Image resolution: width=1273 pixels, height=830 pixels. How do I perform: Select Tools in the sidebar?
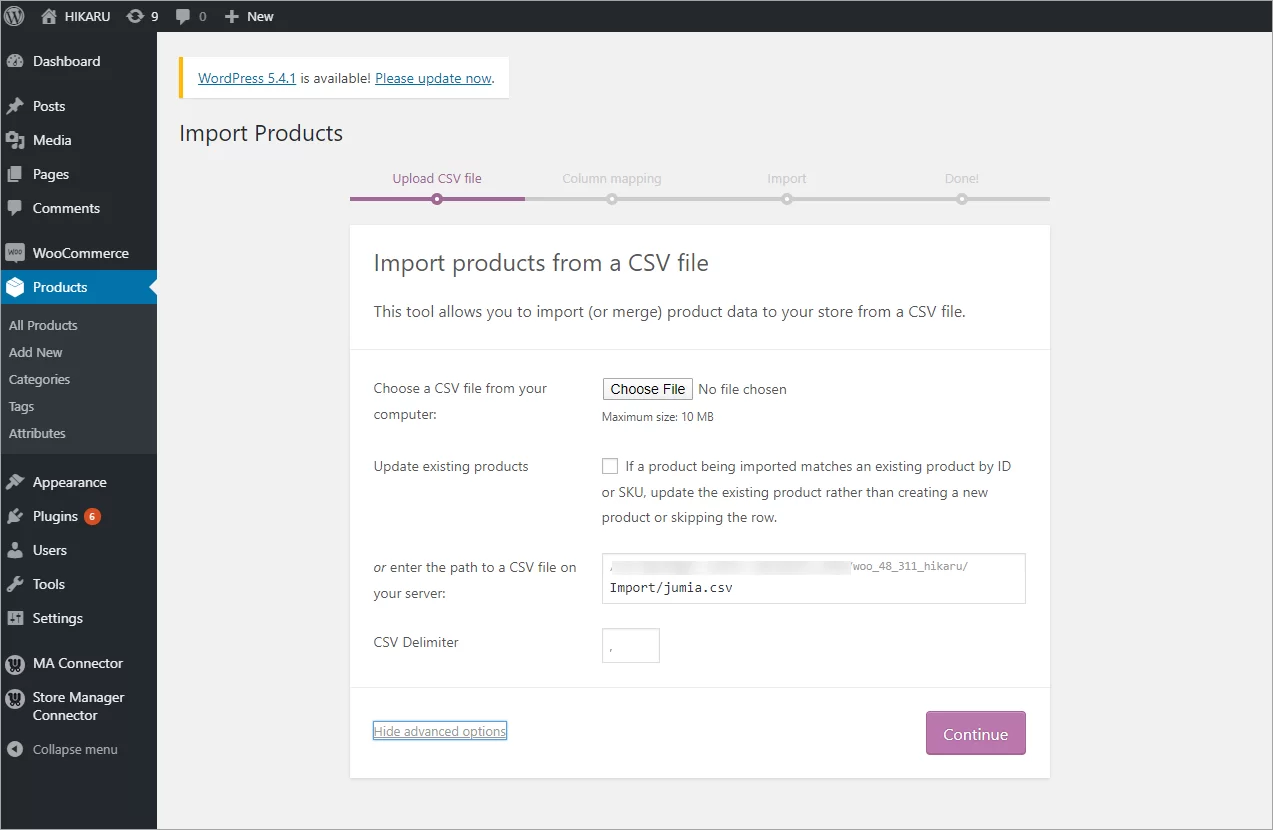48,583
